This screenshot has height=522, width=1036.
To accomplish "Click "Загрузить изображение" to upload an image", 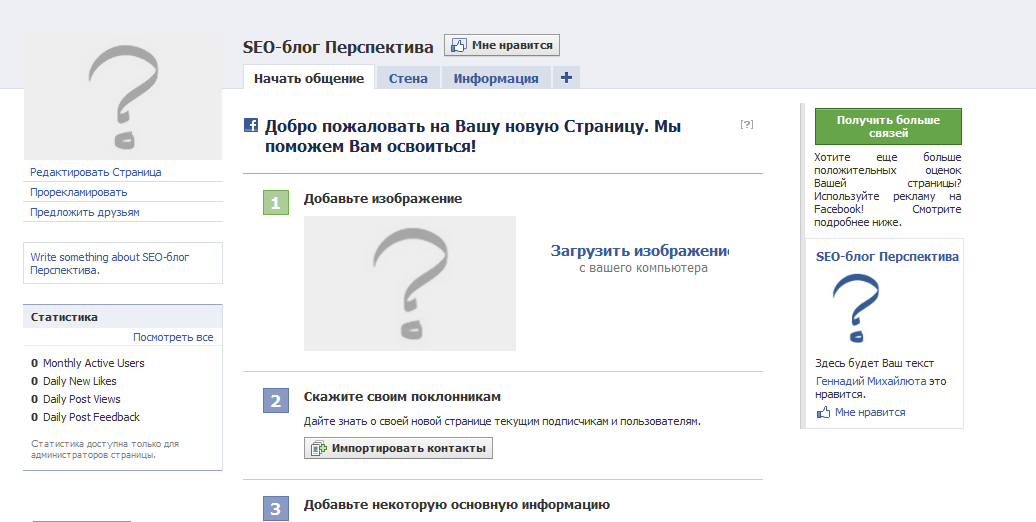I will pos(640,250).
